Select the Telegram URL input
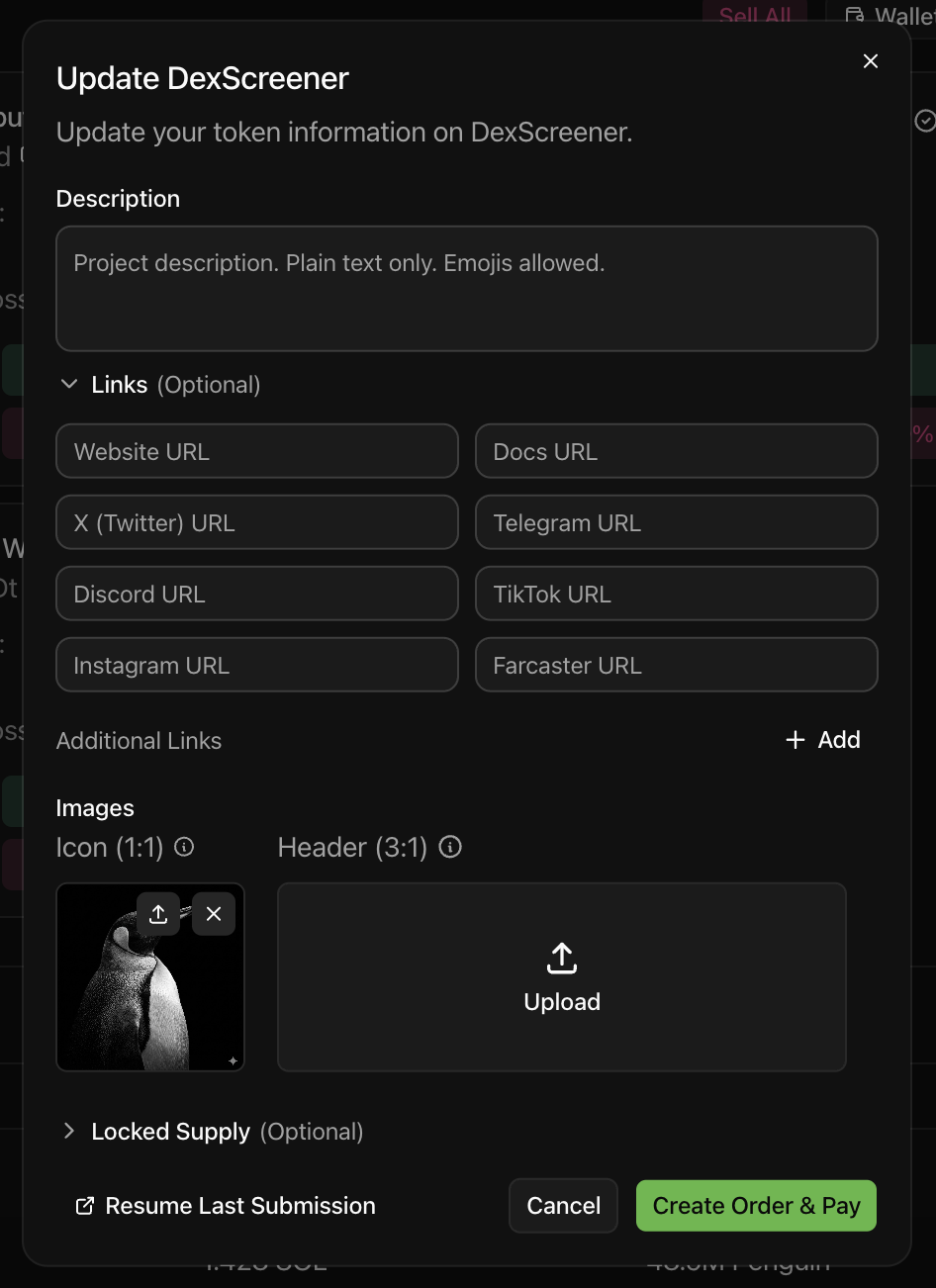This screenshot has width=936, height=1288. (x=677, y=523)
